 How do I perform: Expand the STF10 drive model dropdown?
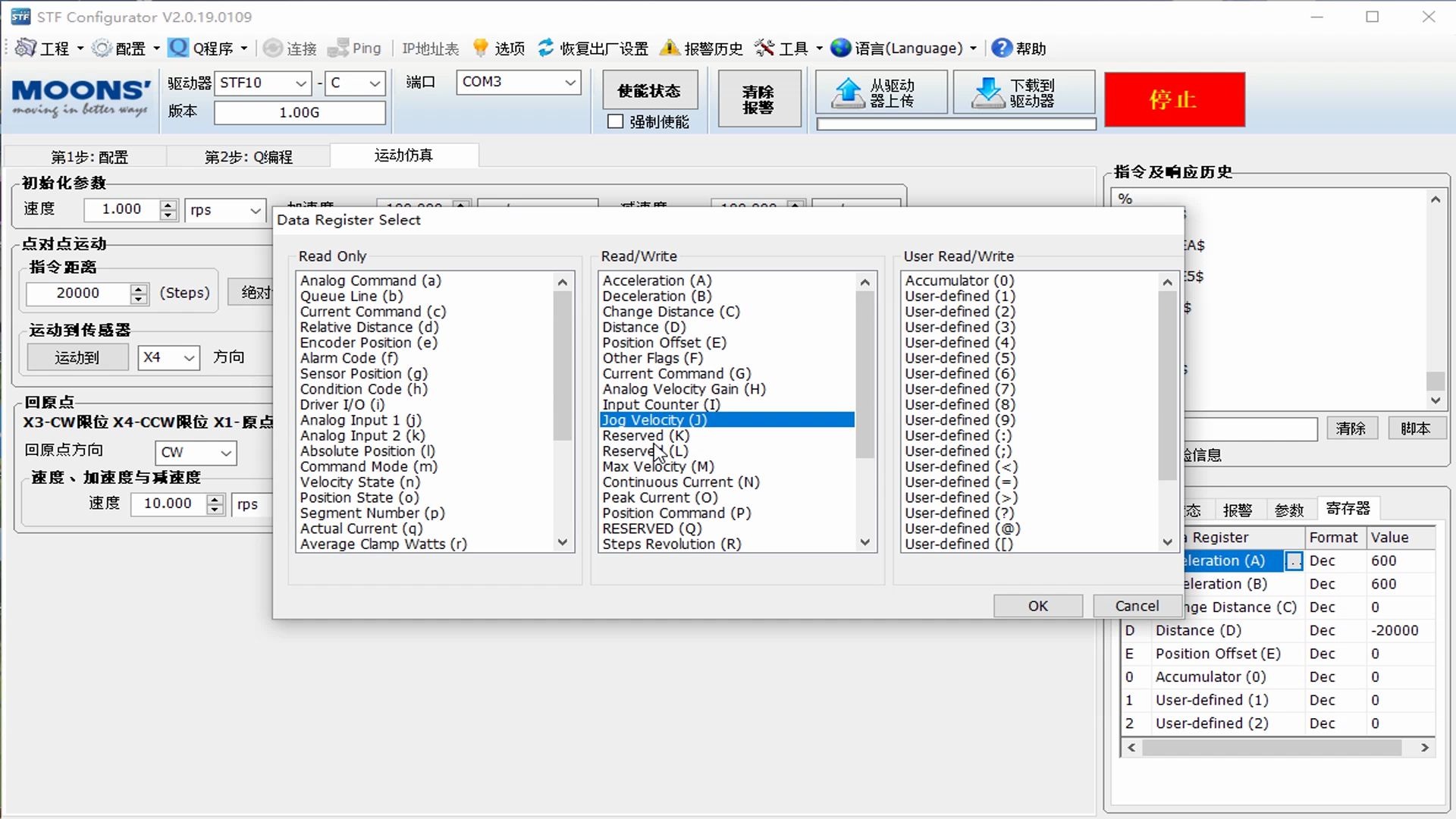click(301, 83)
